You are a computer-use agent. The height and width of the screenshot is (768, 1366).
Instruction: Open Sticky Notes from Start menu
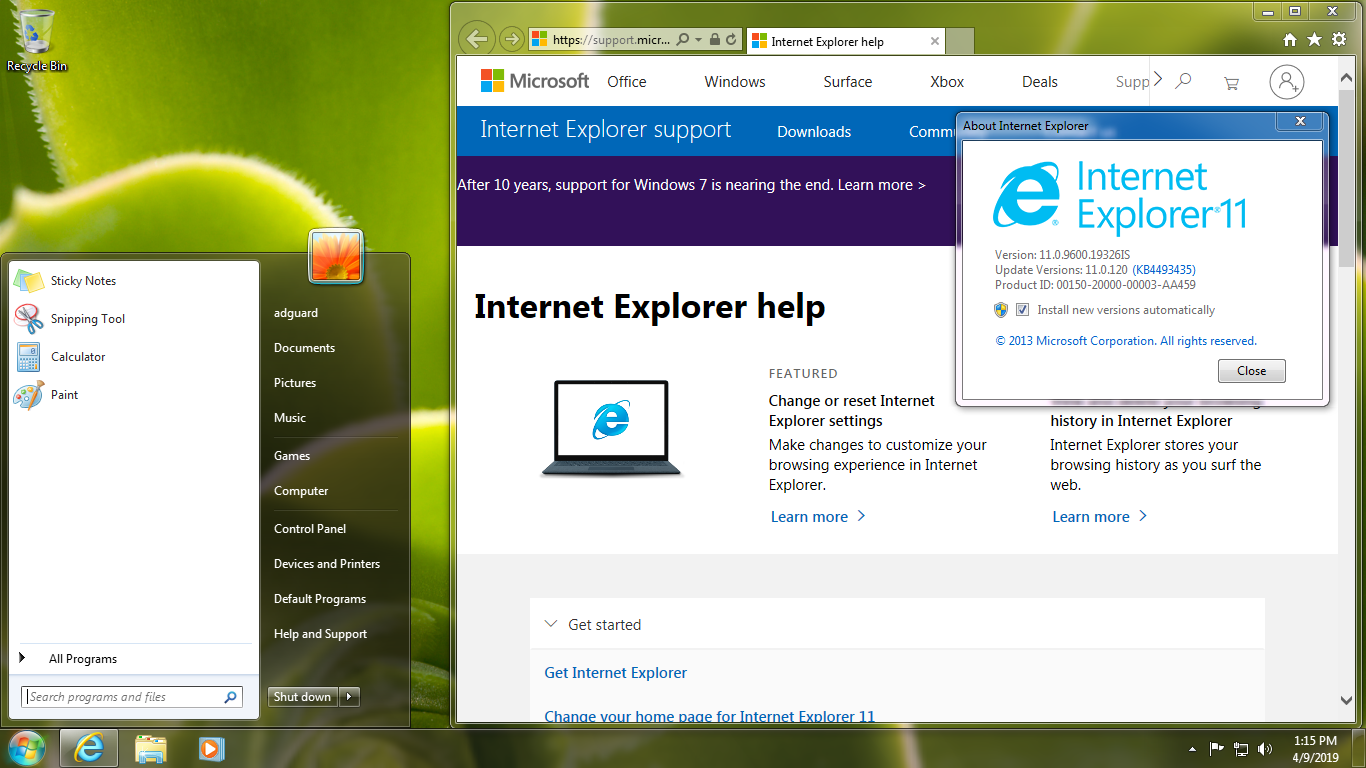click(x=134, y=281)
